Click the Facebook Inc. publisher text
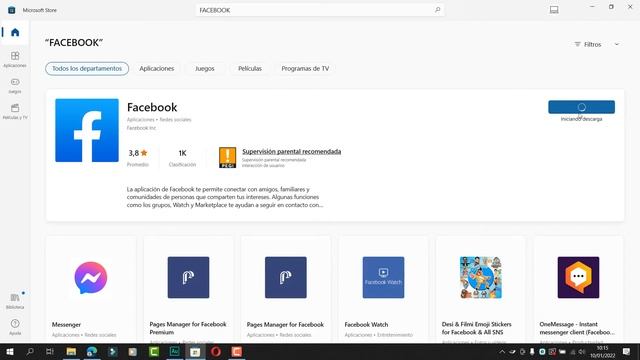The height and width of the screenshot is (360, 640). click(x=141, y=128)
